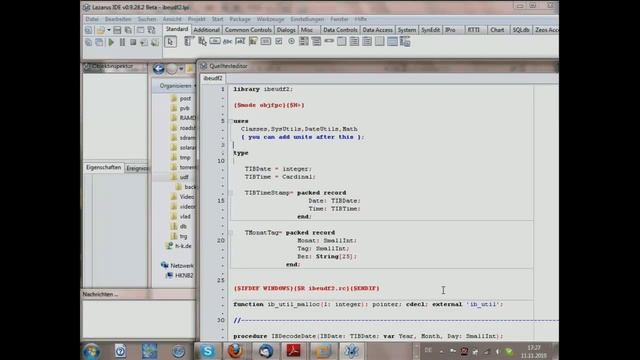This screenshot has height=360, width=640.
Task: Select the ibeudf2 editor tab
Action: (x=213, y=78)
